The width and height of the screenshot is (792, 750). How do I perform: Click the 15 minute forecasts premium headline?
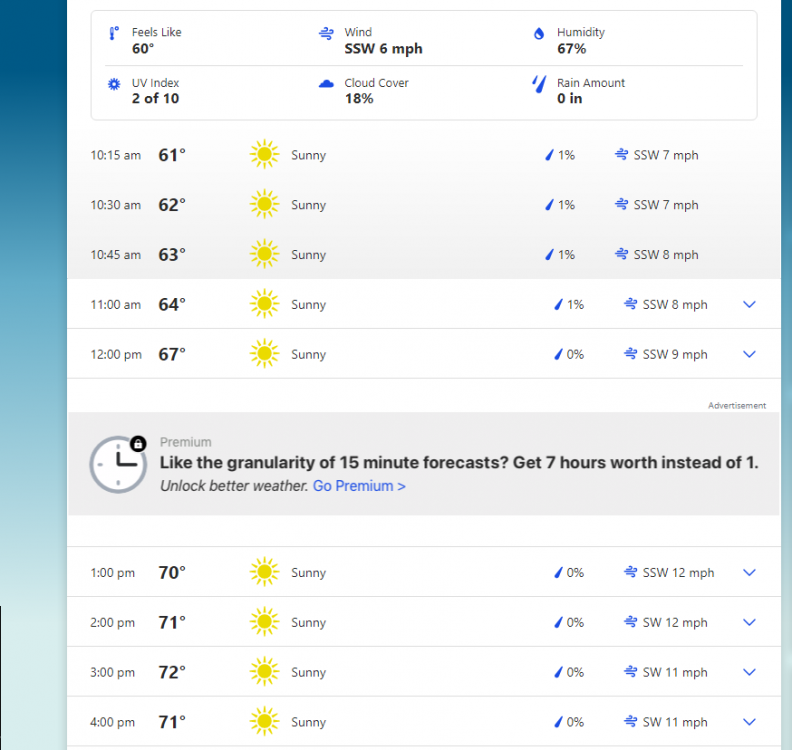(459, 463)
